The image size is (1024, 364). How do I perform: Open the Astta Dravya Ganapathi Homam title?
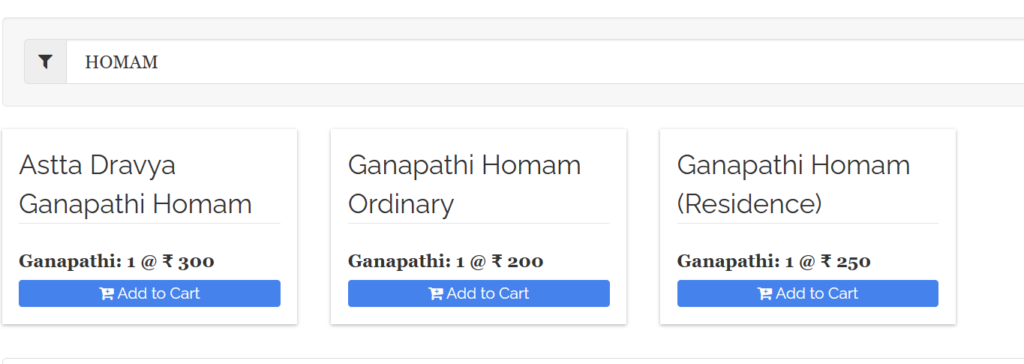[135, 184]
